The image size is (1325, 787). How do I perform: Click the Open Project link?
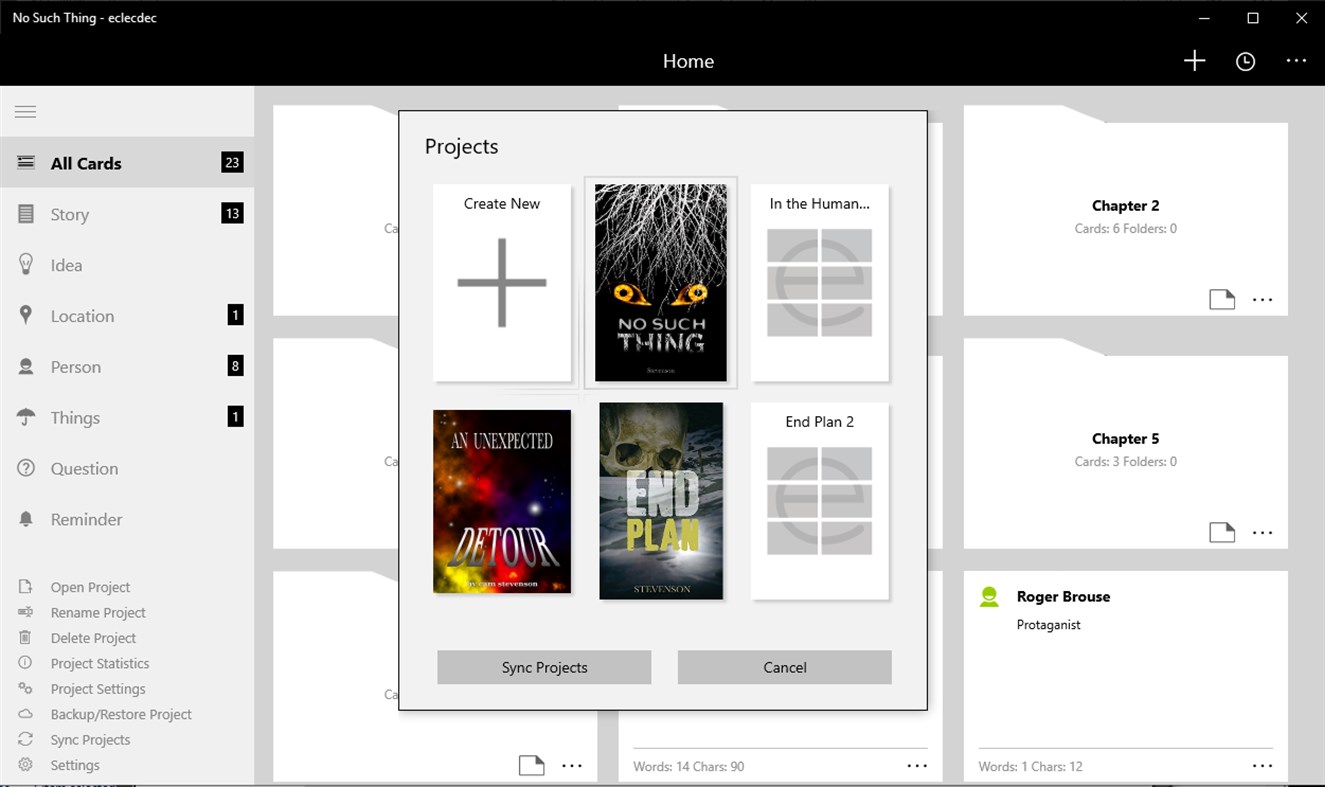90,587
